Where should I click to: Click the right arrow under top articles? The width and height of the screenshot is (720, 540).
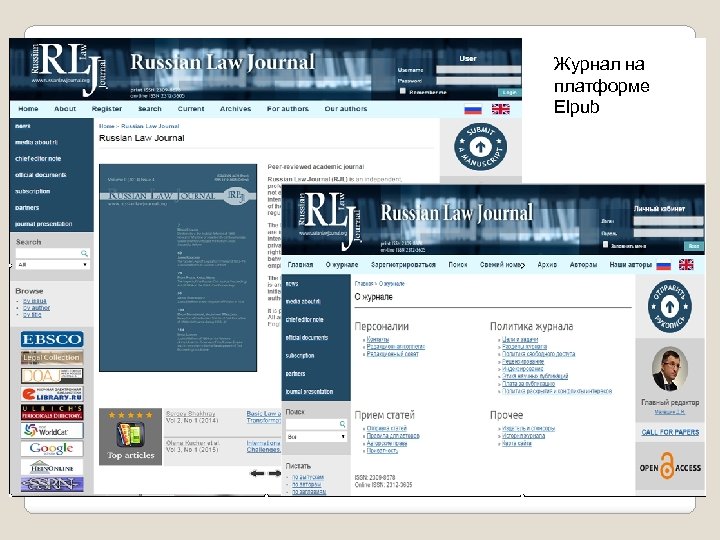tap(275, 473)
